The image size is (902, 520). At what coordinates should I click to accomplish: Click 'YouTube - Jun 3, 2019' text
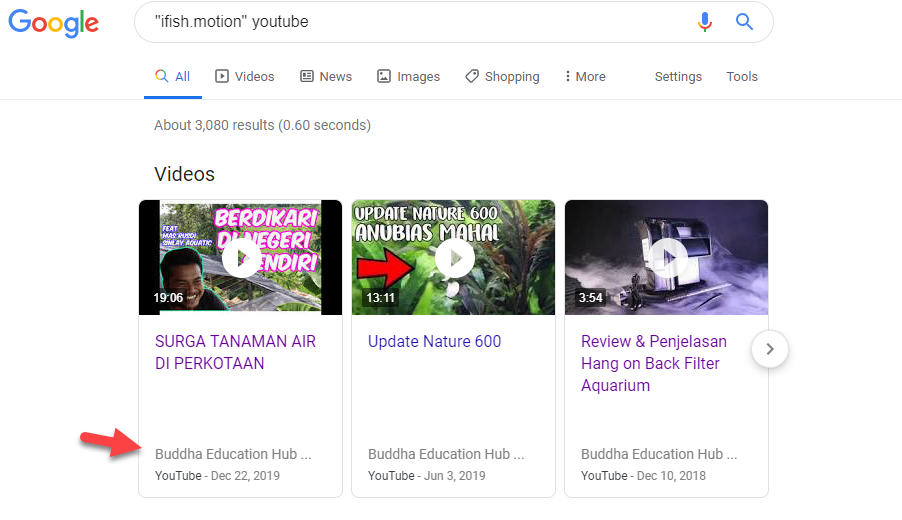tap(427, 476)
